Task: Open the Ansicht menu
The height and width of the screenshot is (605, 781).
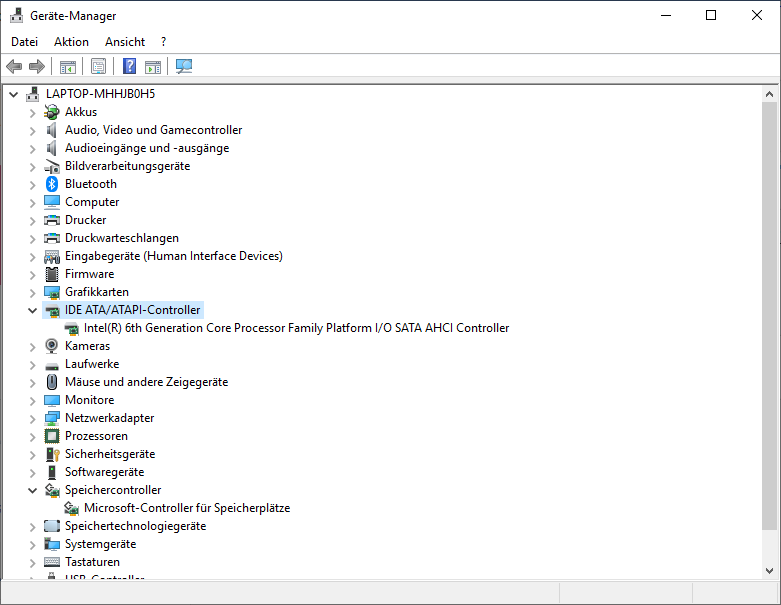Action: [125, 42]
